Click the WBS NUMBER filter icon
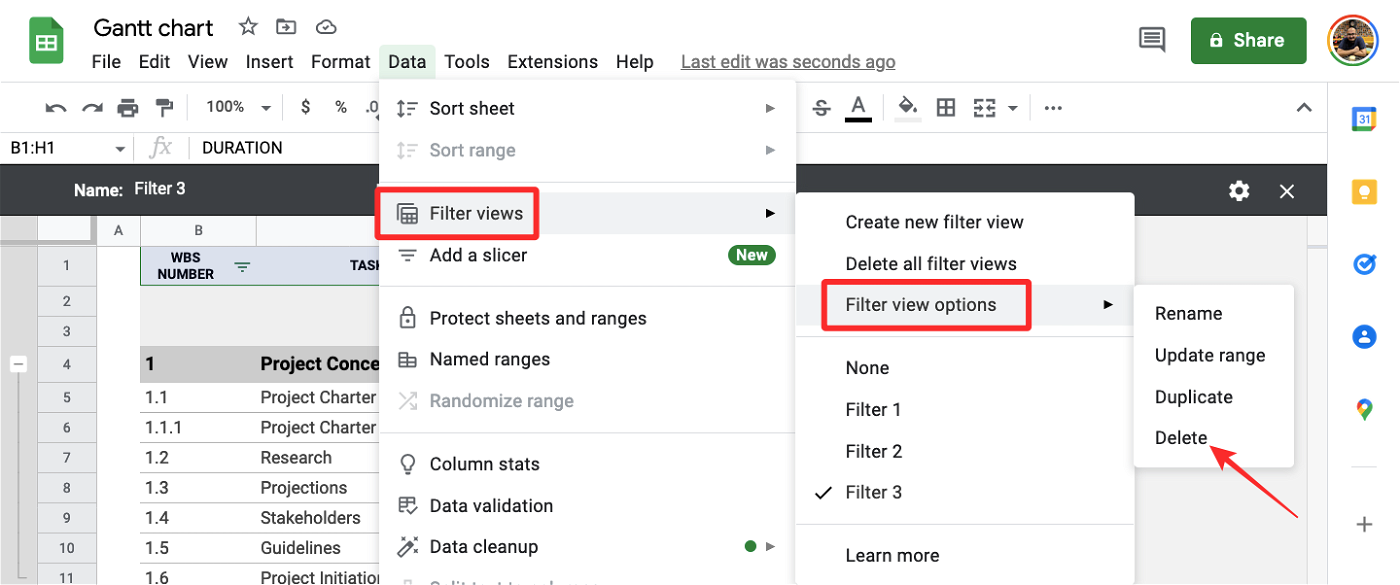Viewport: 1400px width, 585px height. 242,267
